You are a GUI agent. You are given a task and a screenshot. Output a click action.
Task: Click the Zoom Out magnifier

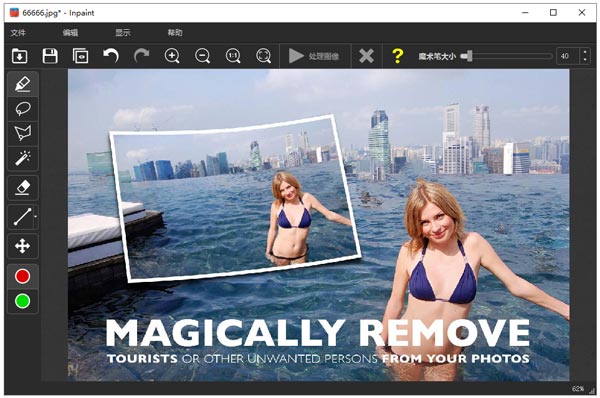click(202, 56)
